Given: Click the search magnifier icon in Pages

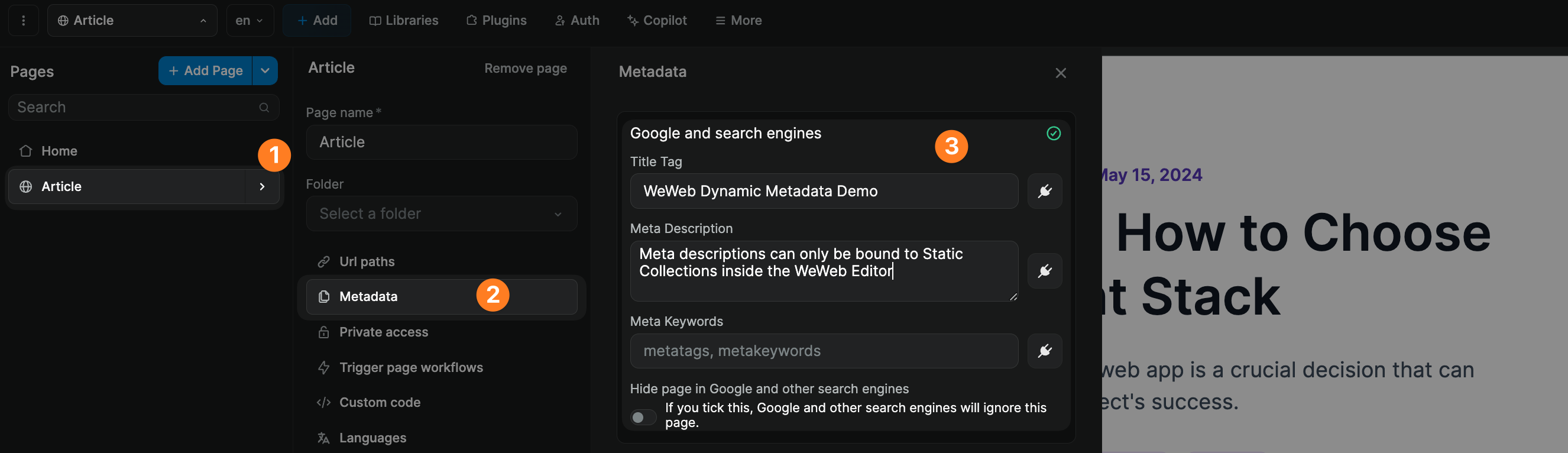Looking at the screenshot, I should 264,107.
